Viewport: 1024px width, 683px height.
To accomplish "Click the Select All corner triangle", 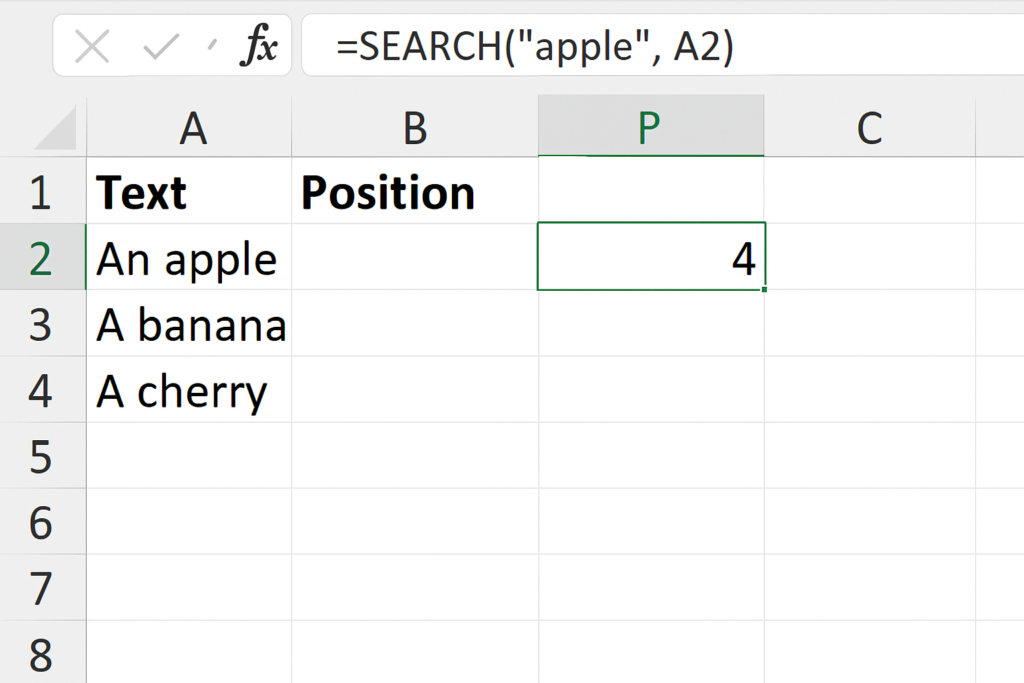I will pyautogui.click(x=56, y=130).
